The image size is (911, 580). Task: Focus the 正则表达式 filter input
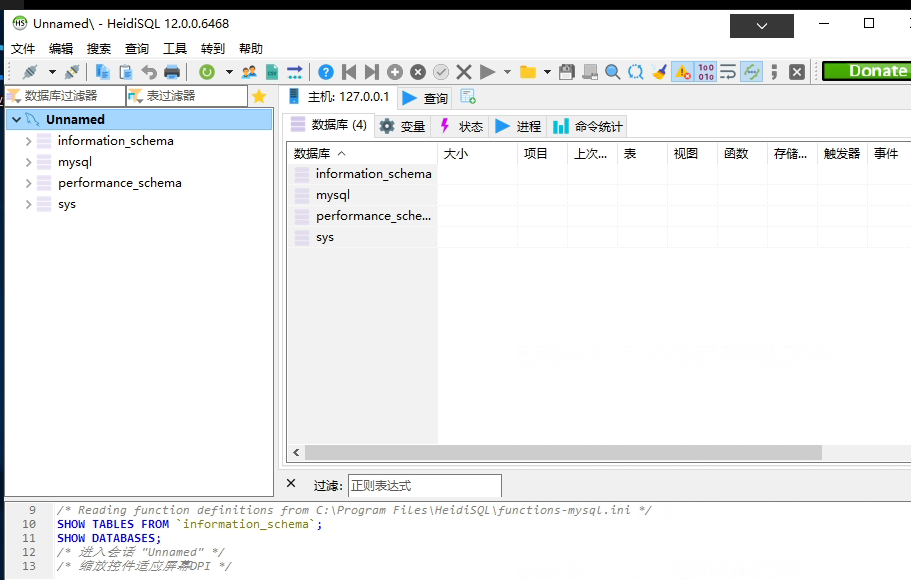coord(425,486)
